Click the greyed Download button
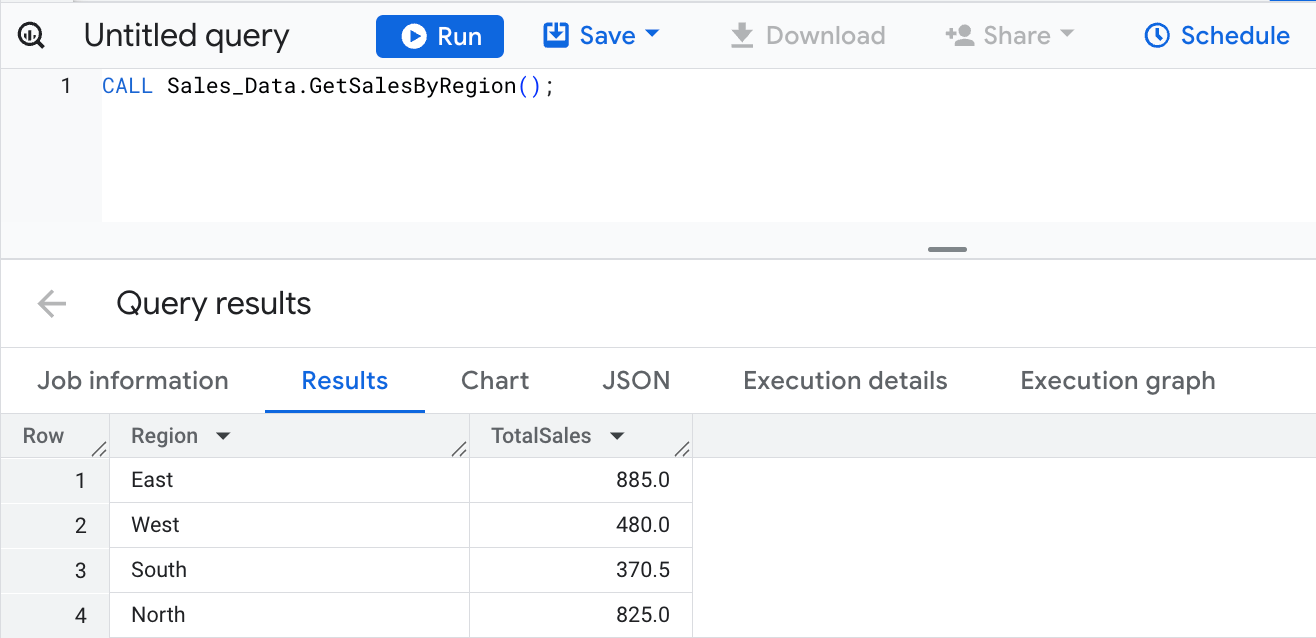The image size is (1316, 638). (807, 36)
